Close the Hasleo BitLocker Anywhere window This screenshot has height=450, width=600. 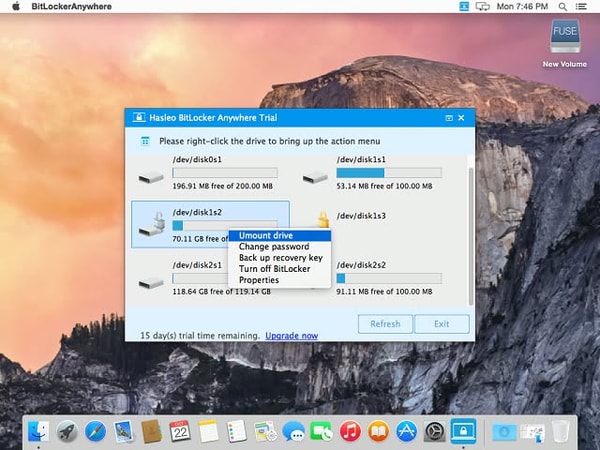pyautogui.click(x=461, y=118)
